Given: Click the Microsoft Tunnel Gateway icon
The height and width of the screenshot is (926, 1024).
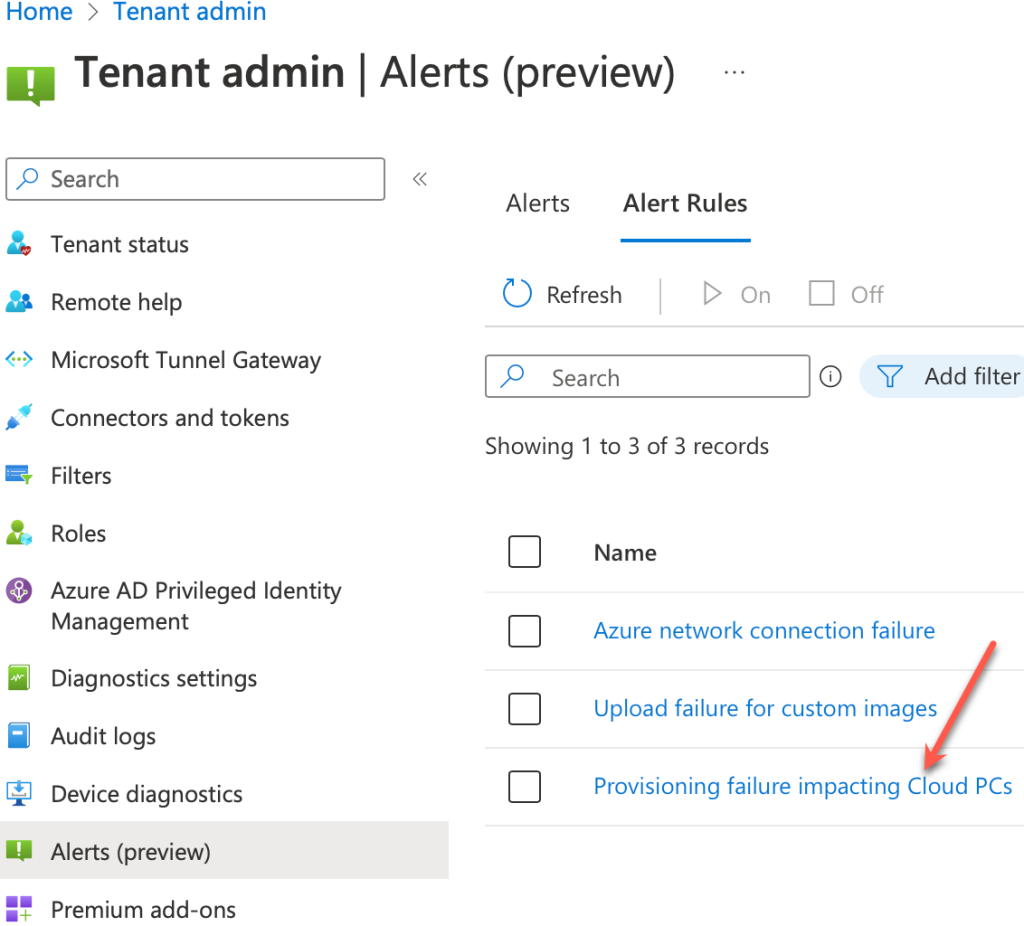Looking at the screenshot, I should [x=19, y=359].
